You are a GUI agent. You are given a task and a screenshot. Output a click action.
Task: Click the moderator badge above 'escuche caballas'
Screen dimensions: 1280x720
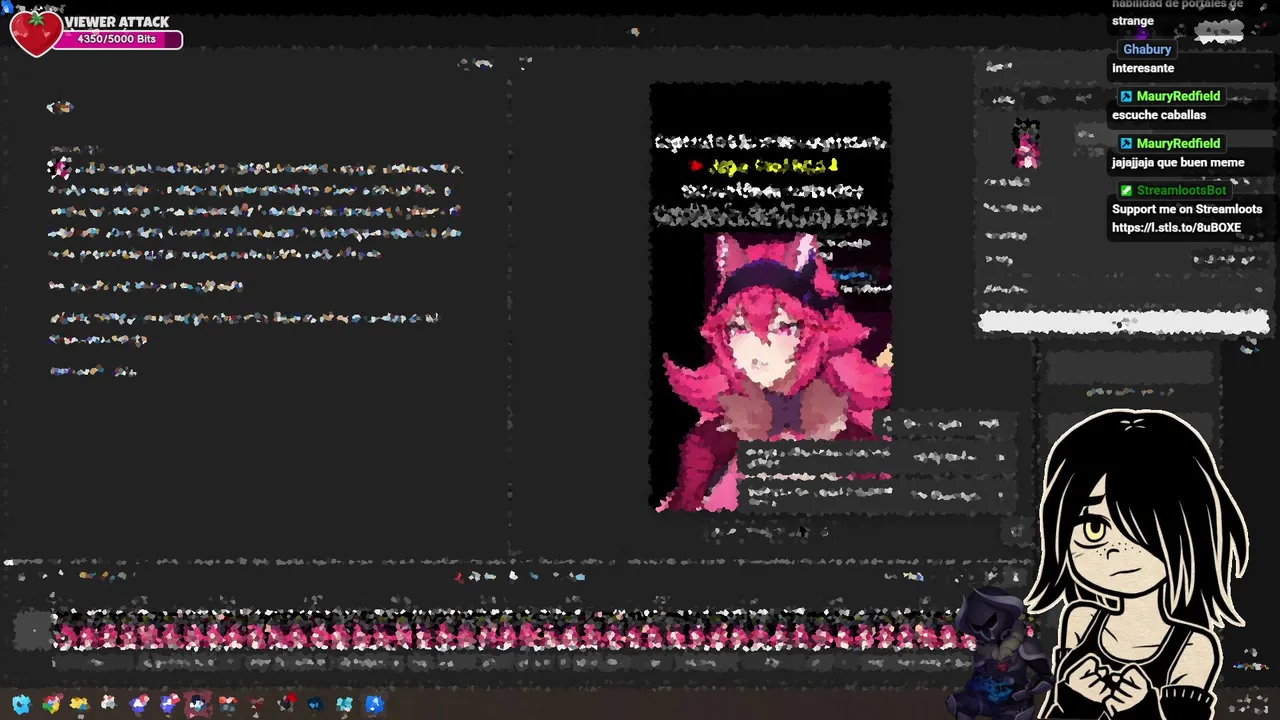click(1126, 96)
